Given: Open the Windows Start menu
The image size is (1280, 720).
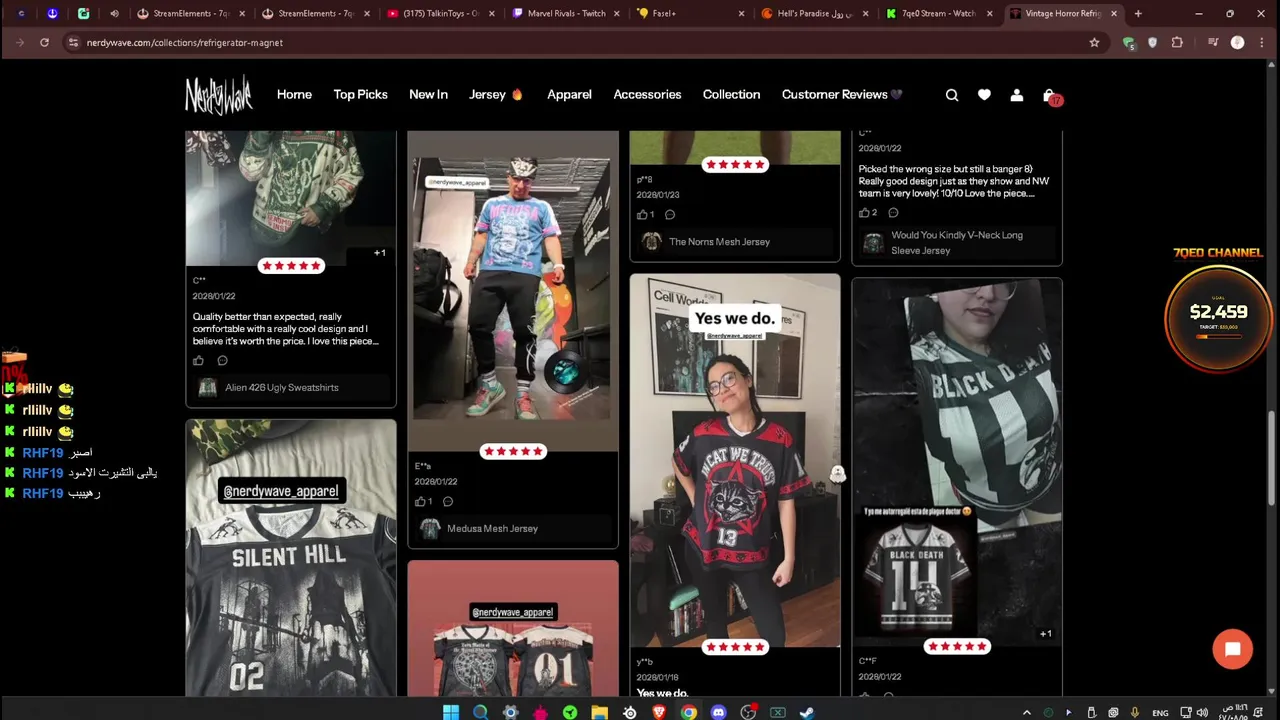Looking at the screenshot, I should (451, 712).
